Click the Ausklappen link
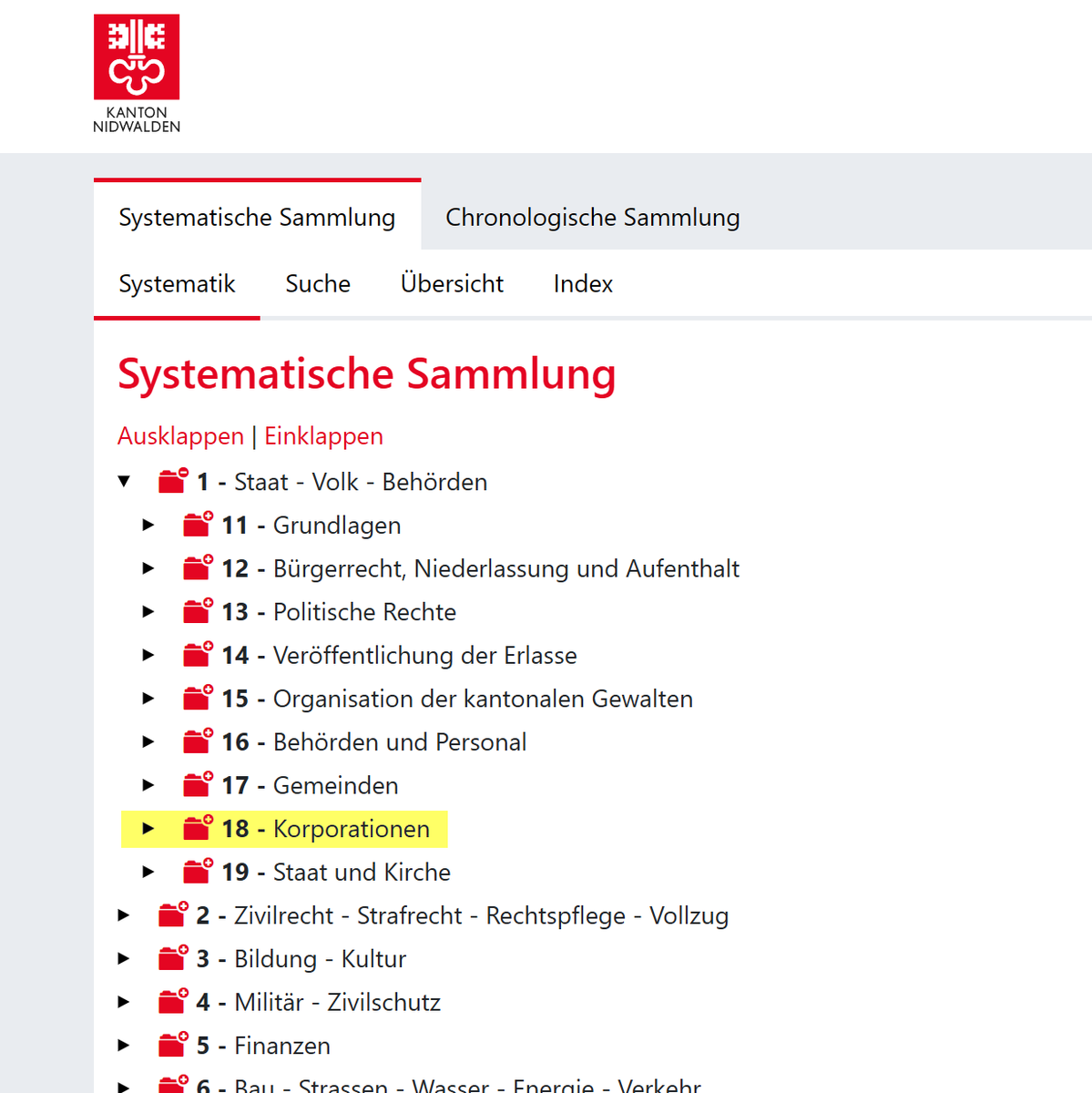 tap(180, 435)
